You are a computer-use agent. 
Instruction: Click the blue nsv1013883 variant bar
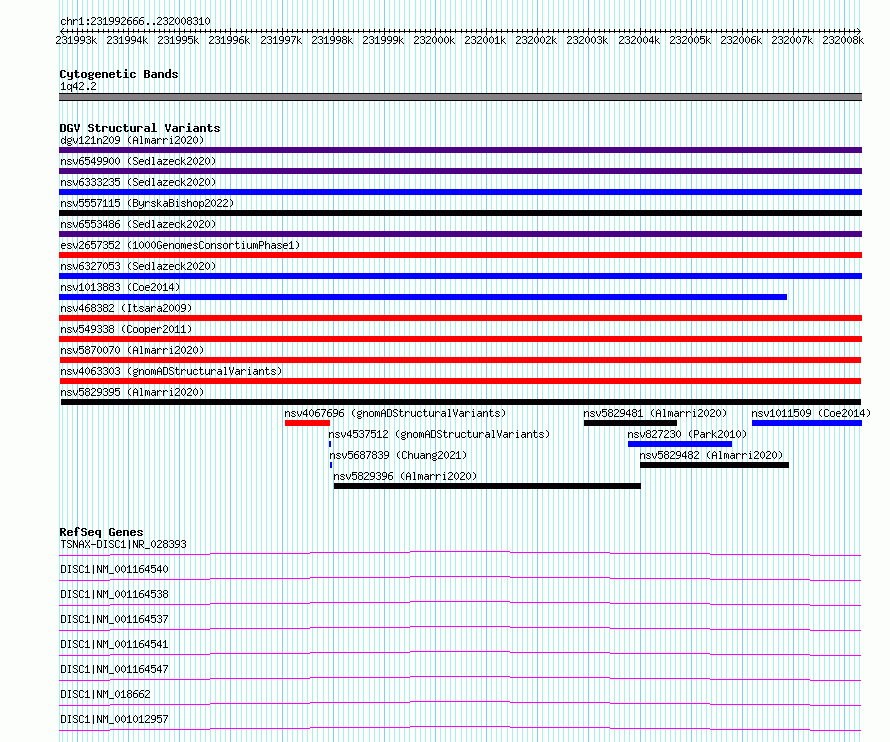tap(423, 297)
